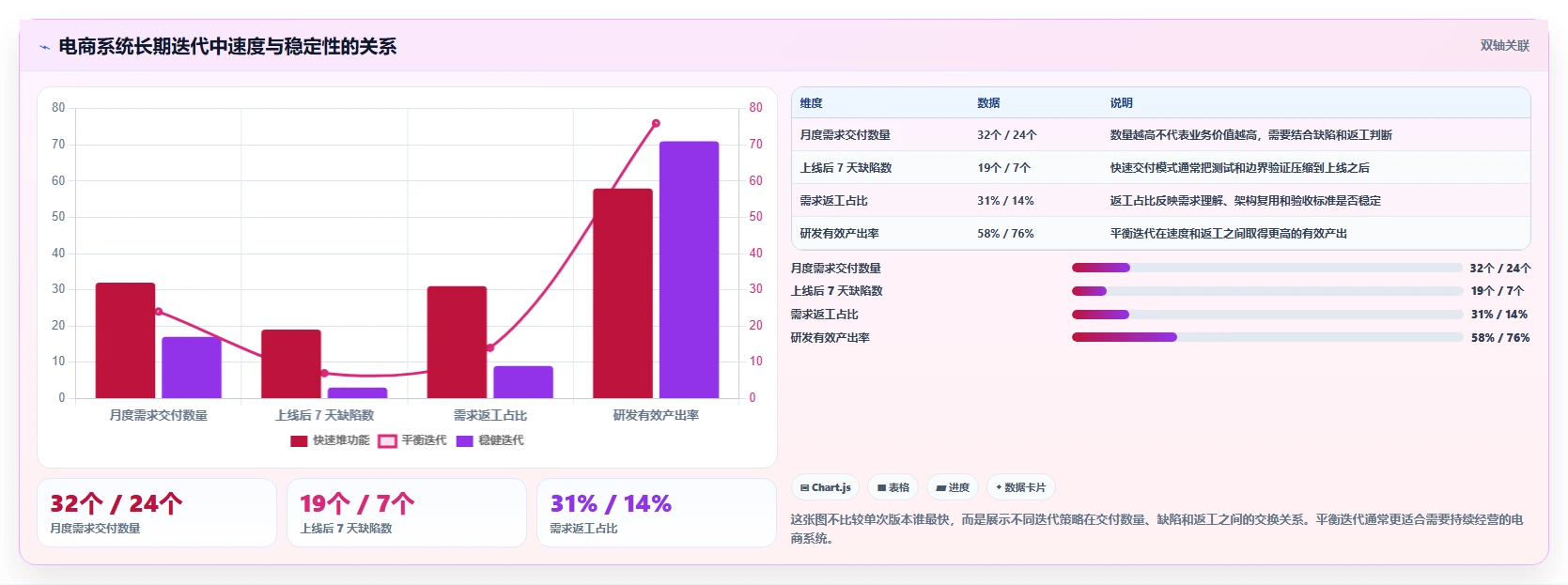This screenshot has width=1568, height=585.
Task: Click the 58% / 76% value beside progress bar
Action: tap(1500, 338)
